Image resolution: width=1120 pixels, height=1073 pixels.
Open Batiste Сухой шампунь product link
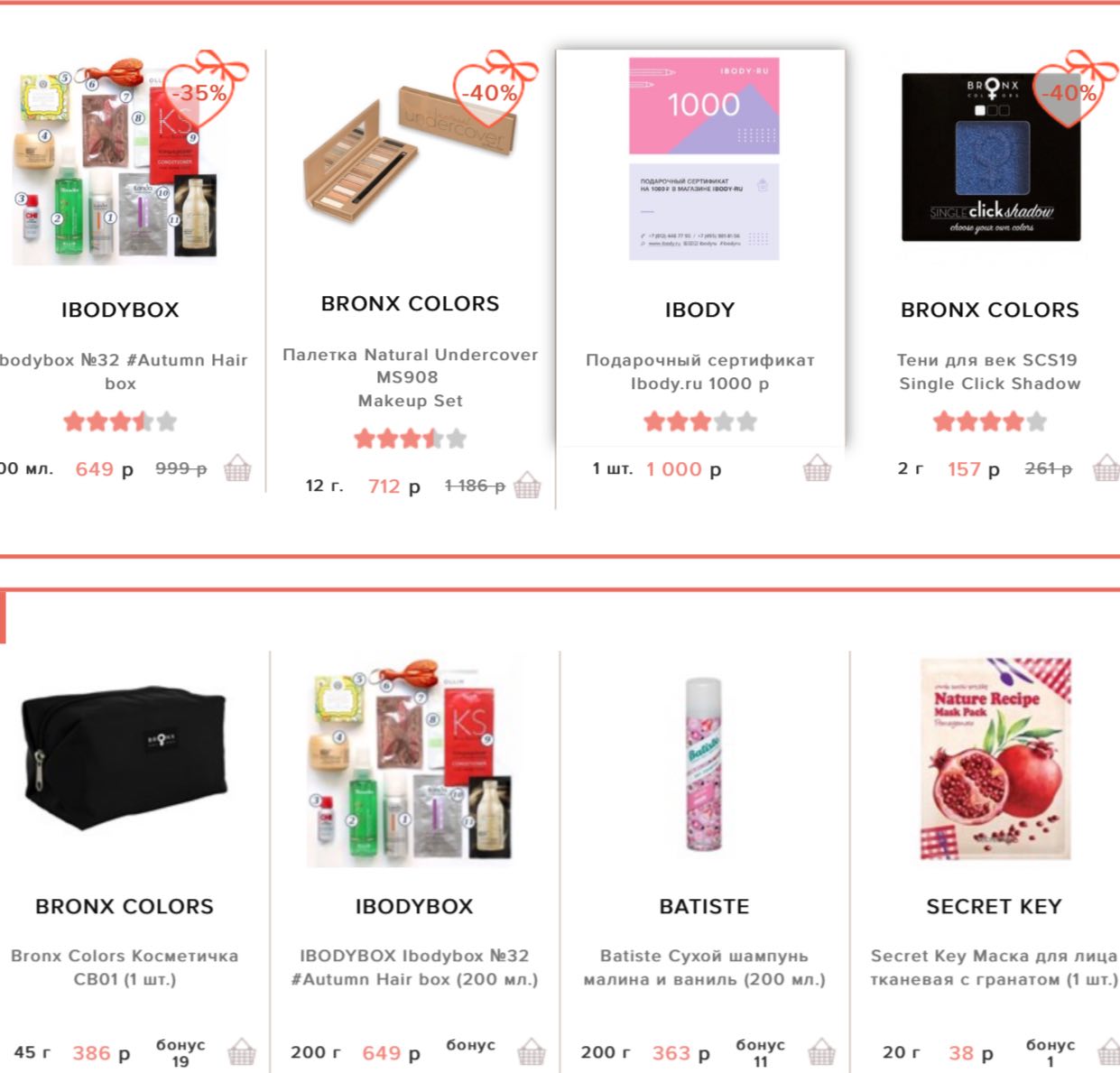pos(704,967)
